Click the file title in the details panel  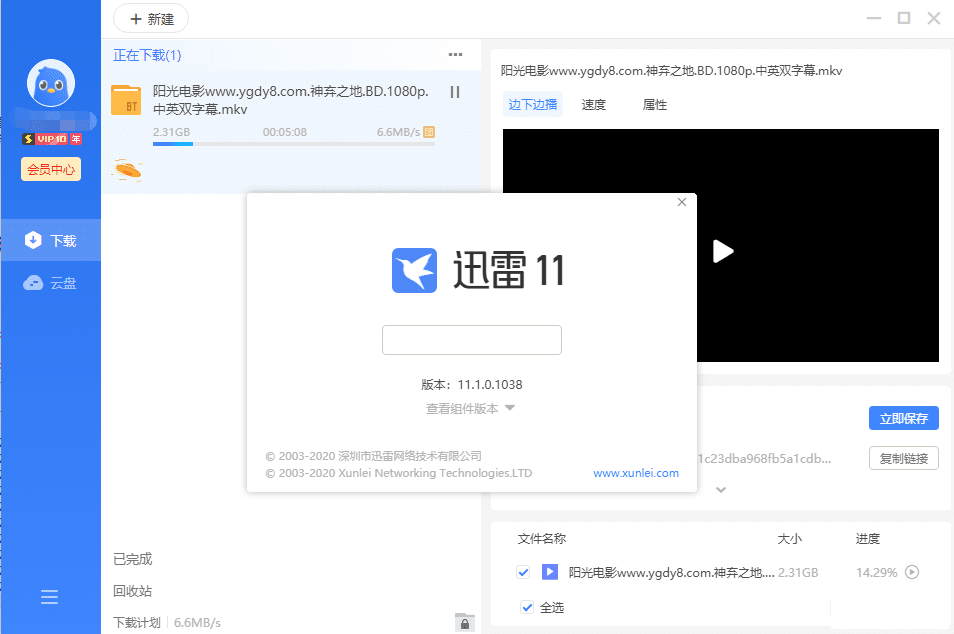(x=672, y=71)
